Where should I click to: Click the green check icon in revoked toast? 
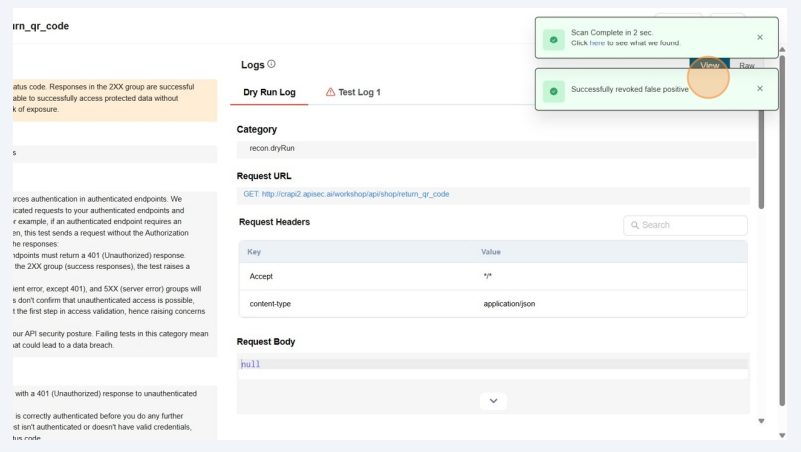(x=552, y=90)
